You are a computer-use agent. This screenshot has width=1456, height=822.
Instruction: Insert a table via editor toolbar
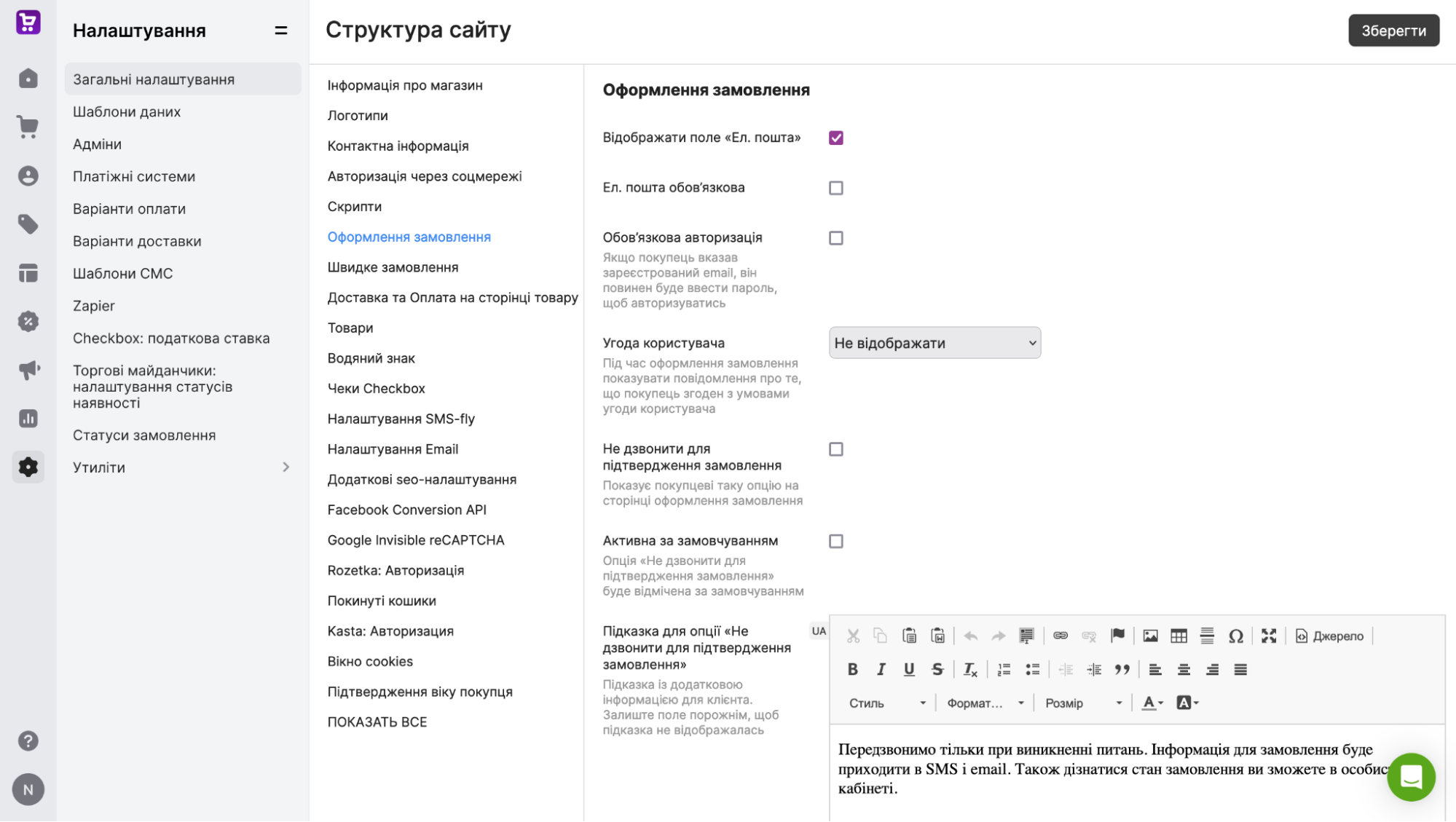coord(1178,636)
